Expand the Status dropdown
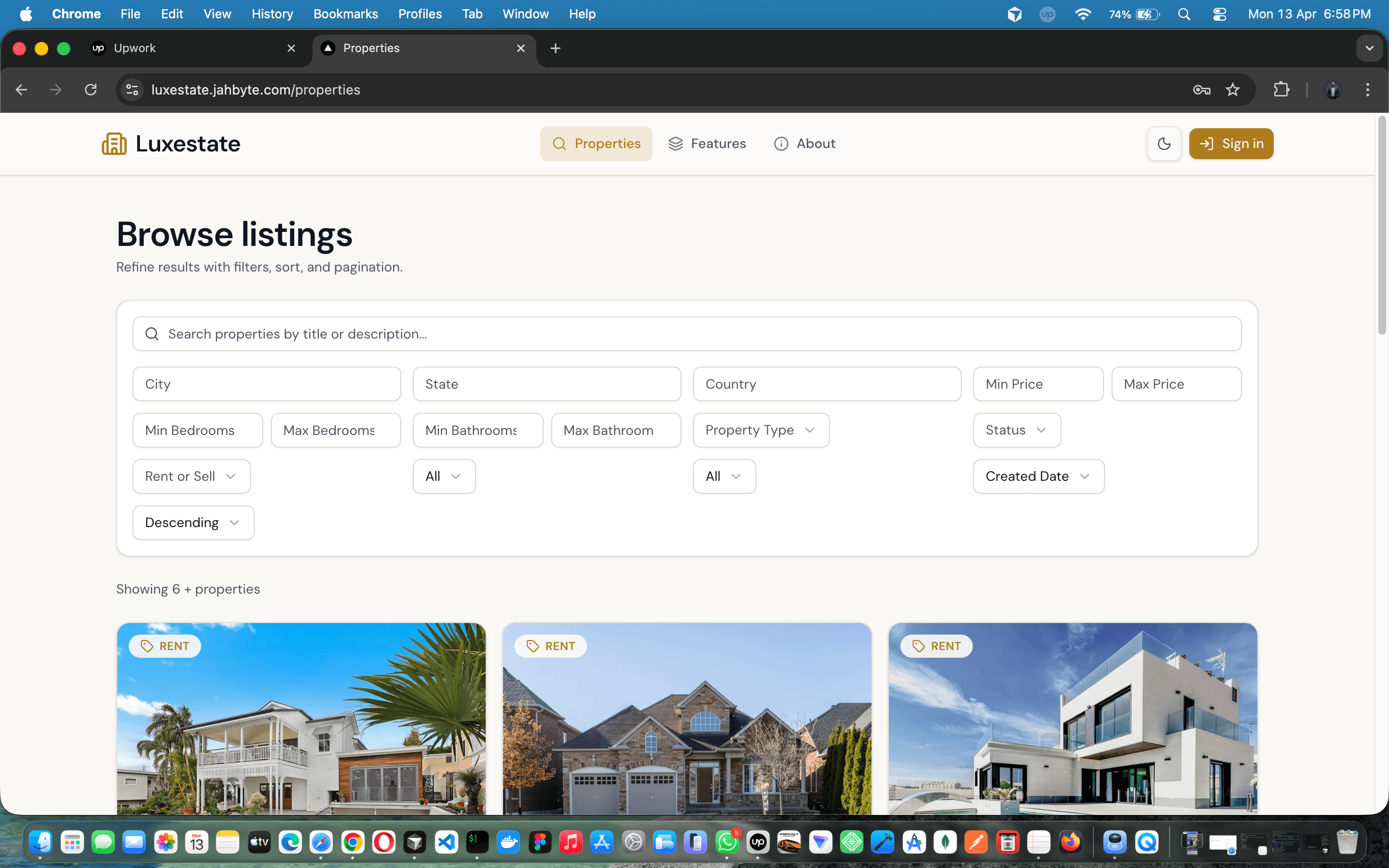Viewport: 1389px width, 868px height. click(x=1017, y=429)
